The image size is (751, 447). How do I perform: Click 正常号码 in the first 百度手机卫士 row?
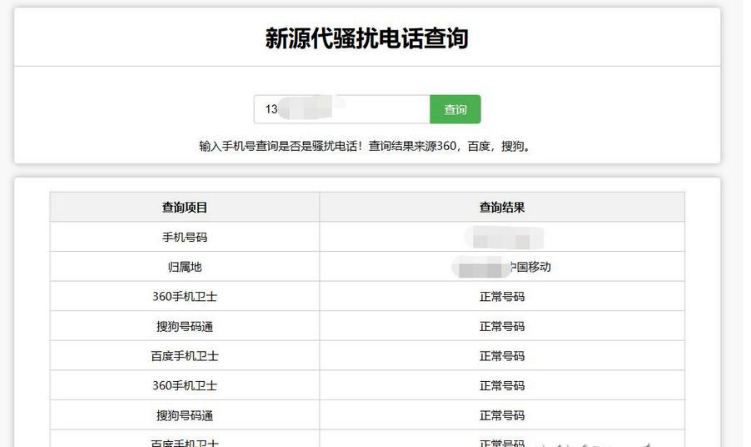point(502,356)
